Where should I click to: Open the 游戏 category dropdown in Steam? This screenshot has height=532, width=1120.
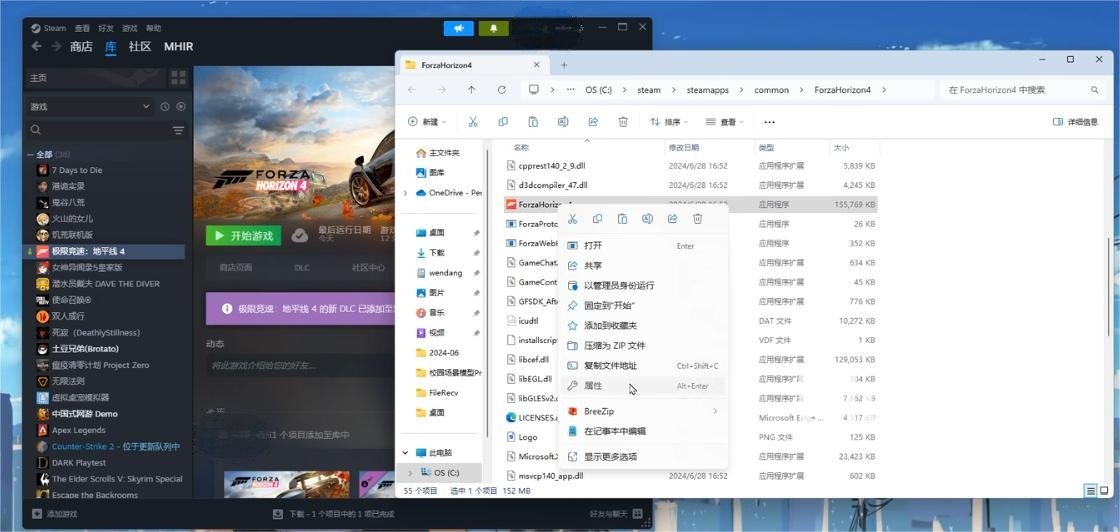point(90,106)
